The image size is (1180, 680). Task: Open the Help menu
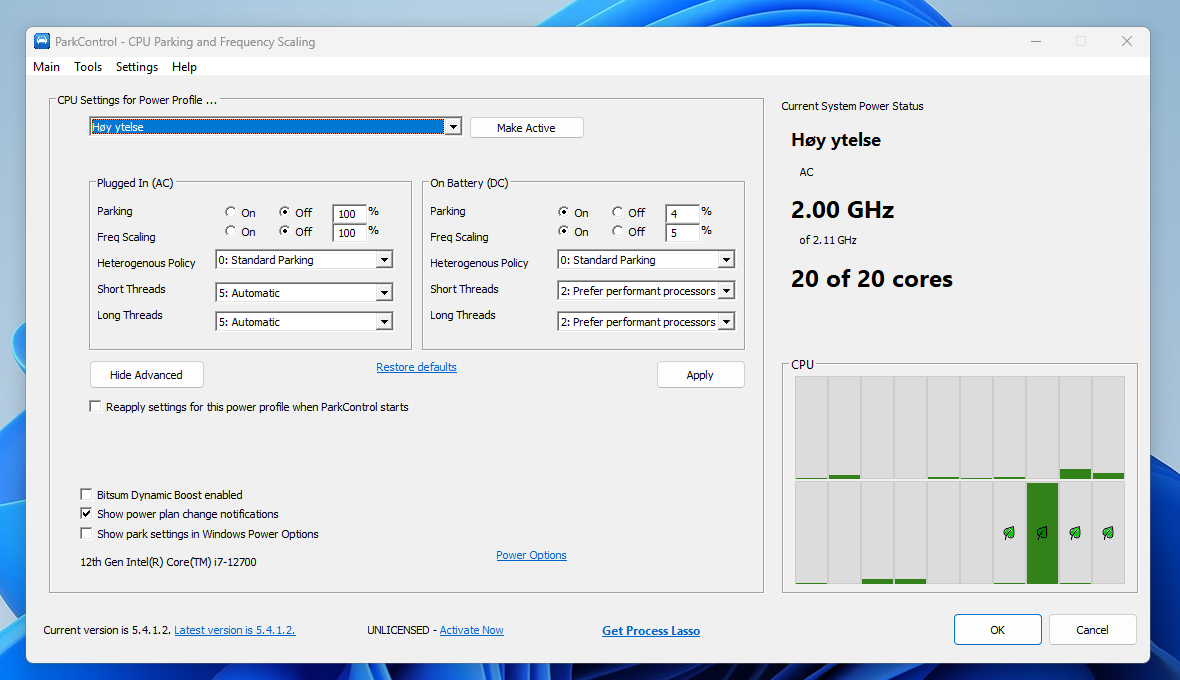pyautogui.click(x=184, y=67)
